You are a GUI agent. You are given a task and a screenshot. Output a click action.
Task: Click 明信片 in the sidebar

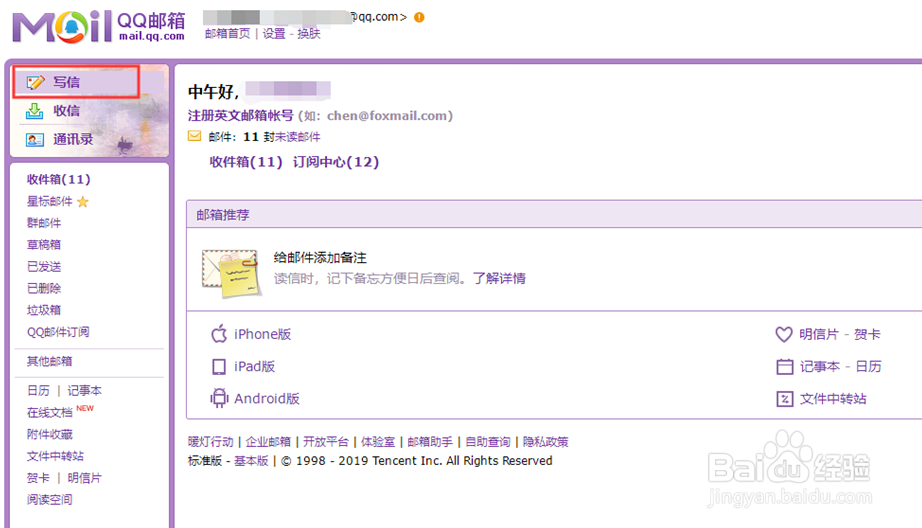(85, 478)
